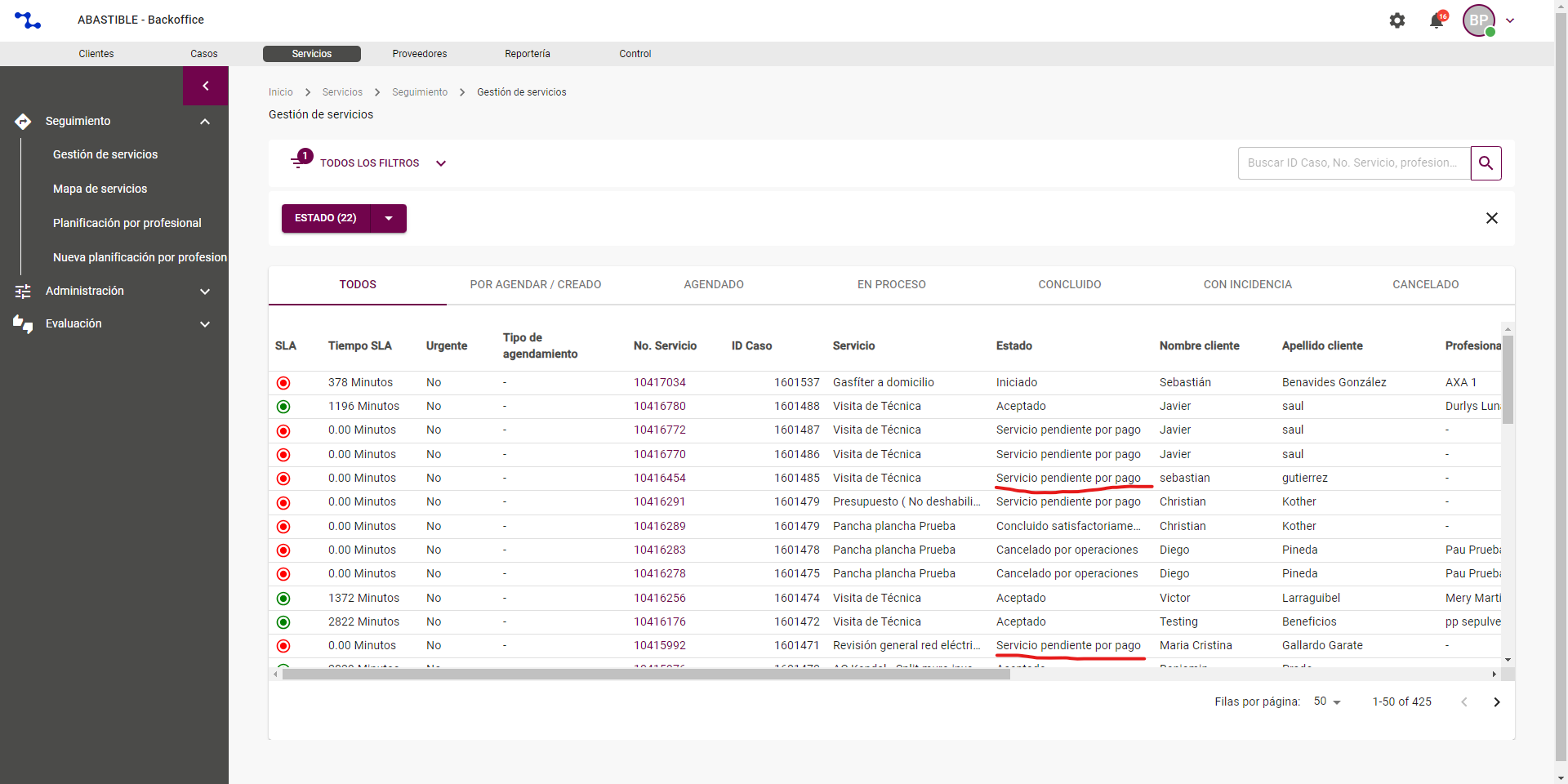
Task: Switch to Por agendar / Creado tab
Action: pyautogui.click(x=536, y=285)
